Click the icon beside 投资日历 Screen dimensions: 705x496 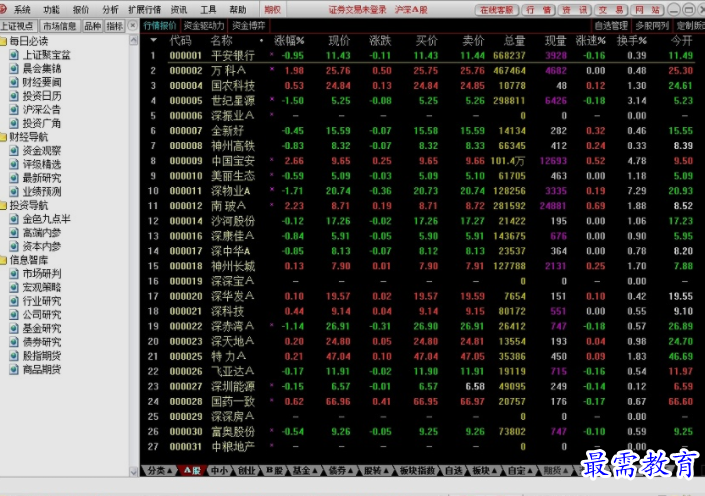(x=14, y=96)
